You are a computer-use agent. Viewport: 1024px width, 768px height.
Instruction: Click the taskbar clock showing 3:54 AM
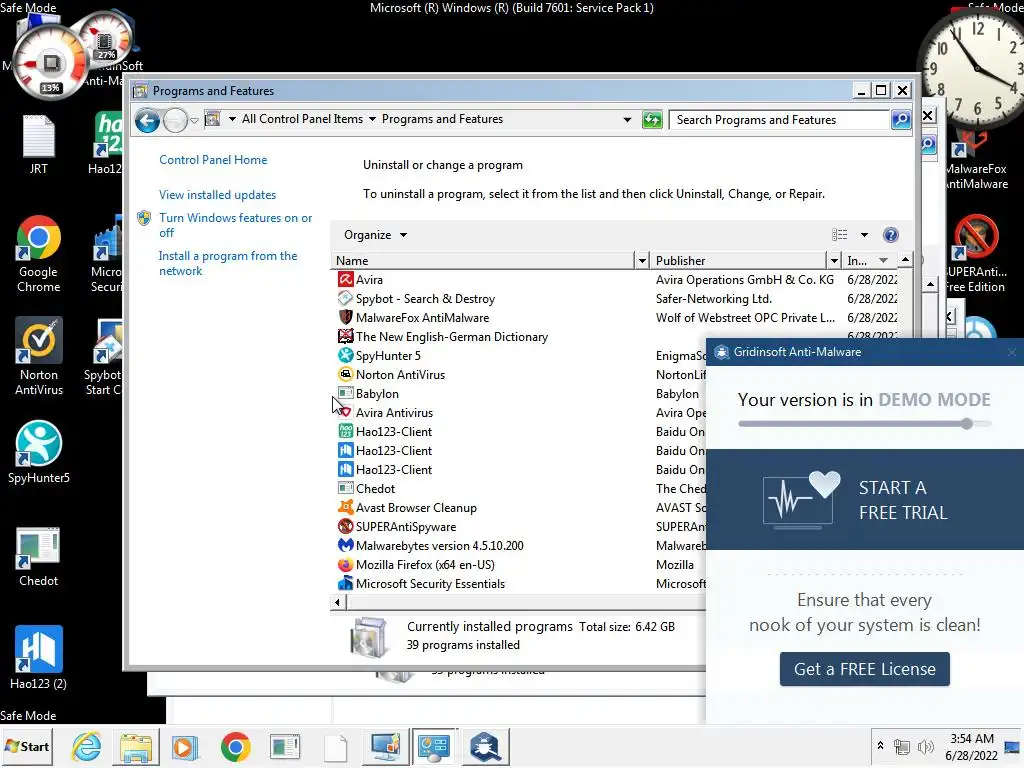click(x=971, y=747)
